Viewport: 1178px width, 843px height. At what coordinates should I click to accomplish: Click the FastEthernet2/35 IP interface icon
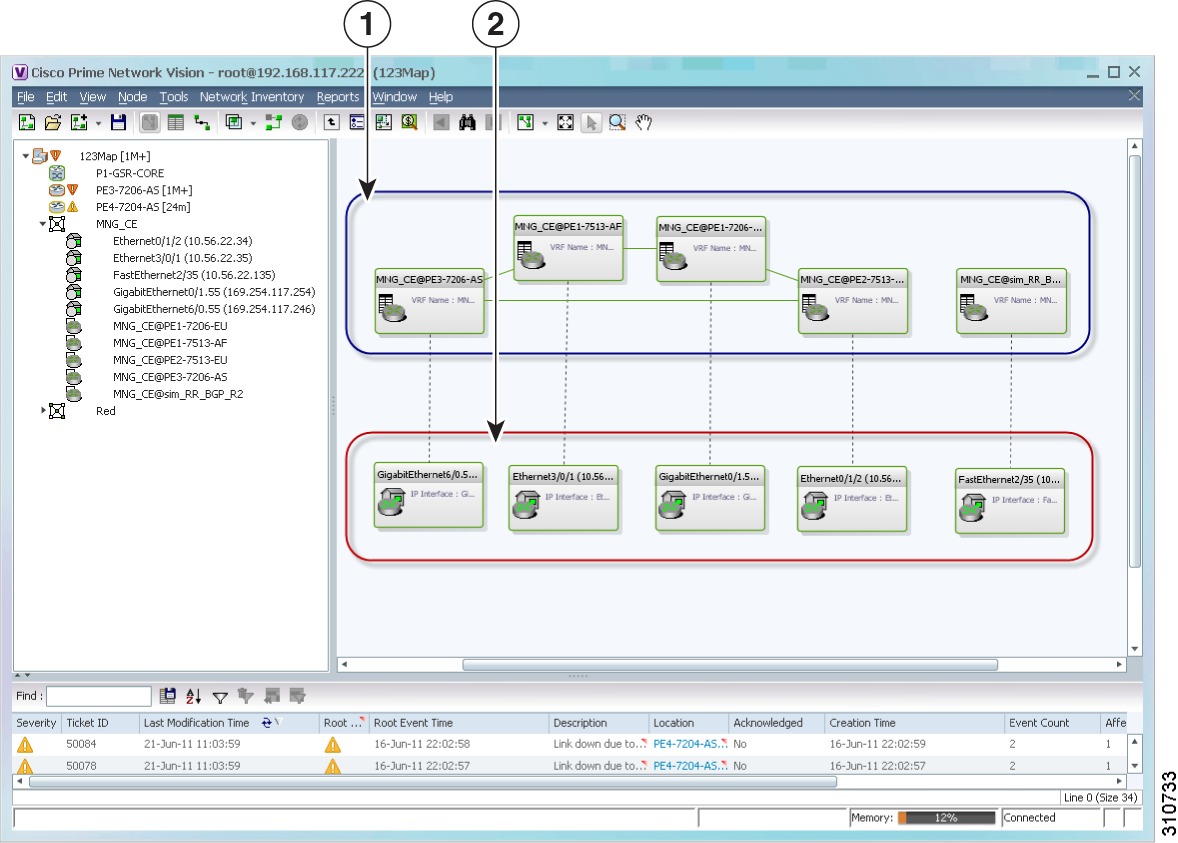tap(972, 508)
